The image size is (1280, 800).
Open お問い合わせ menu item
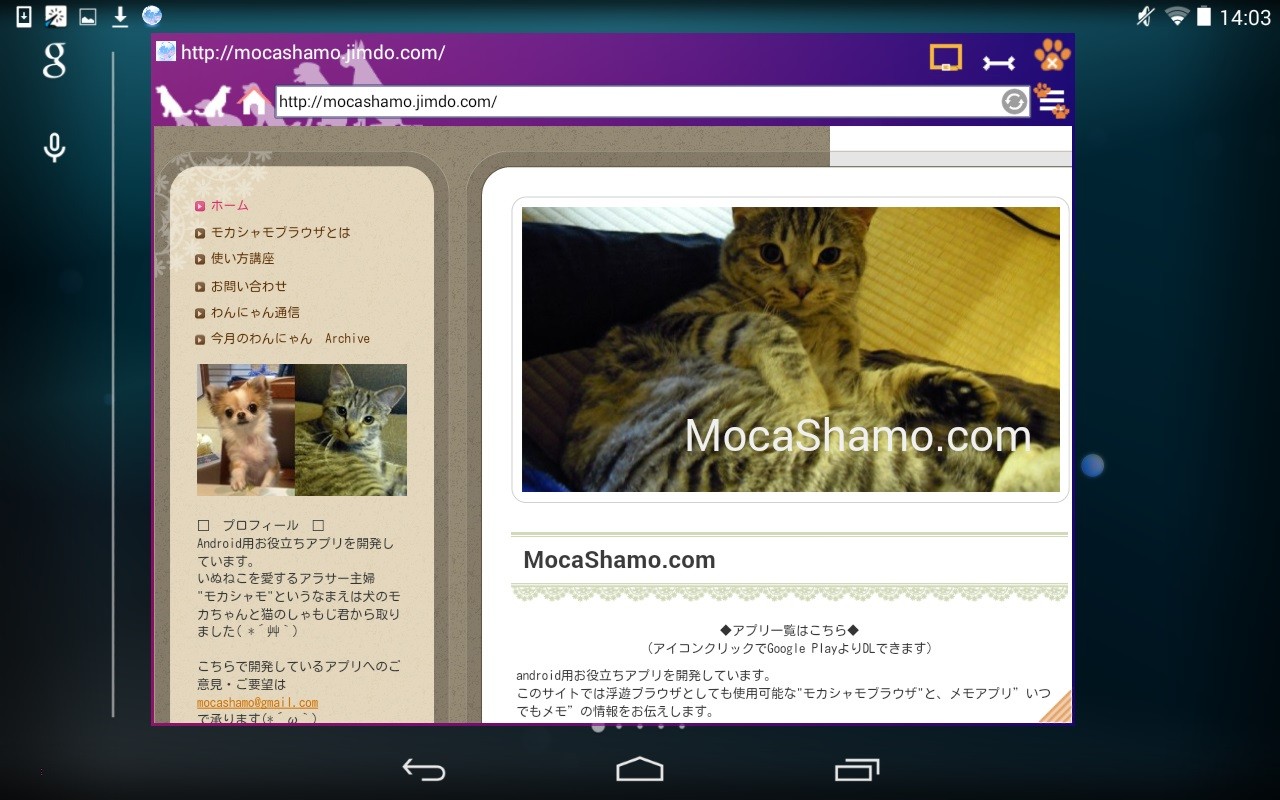point(248,286)
